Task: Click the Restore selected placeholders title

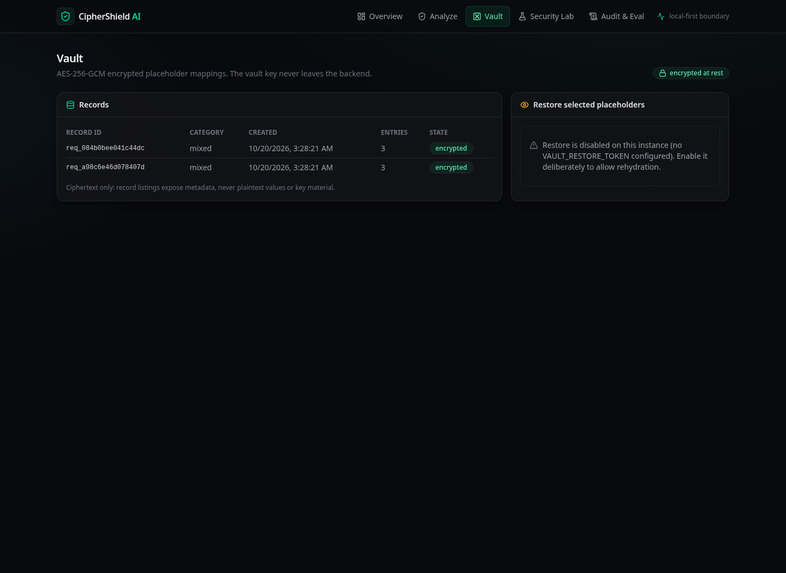Action: click(588, 105)
